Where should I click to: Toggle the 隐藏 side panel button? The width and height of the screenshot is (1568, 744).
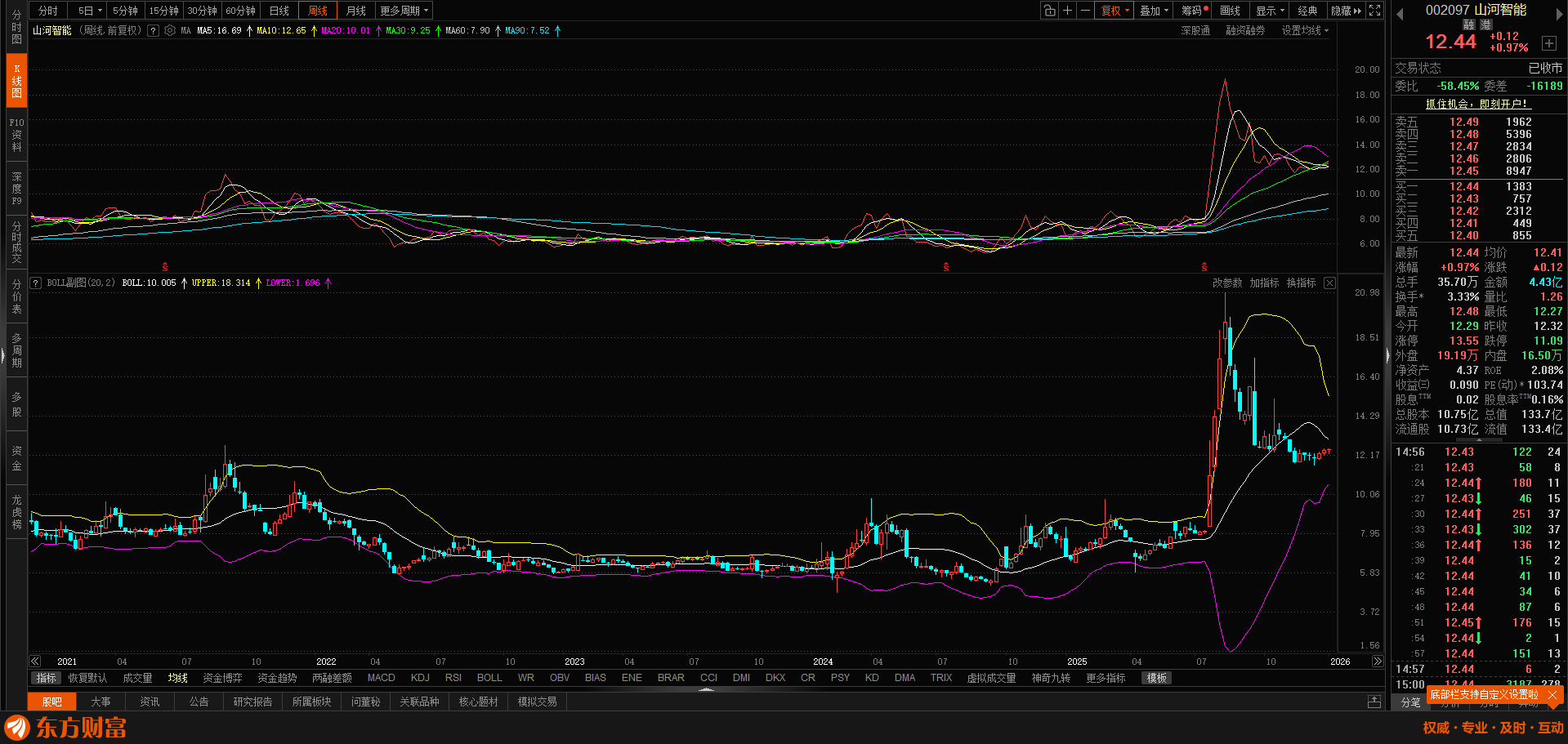pyautogui.click(x=1346, y=11)
